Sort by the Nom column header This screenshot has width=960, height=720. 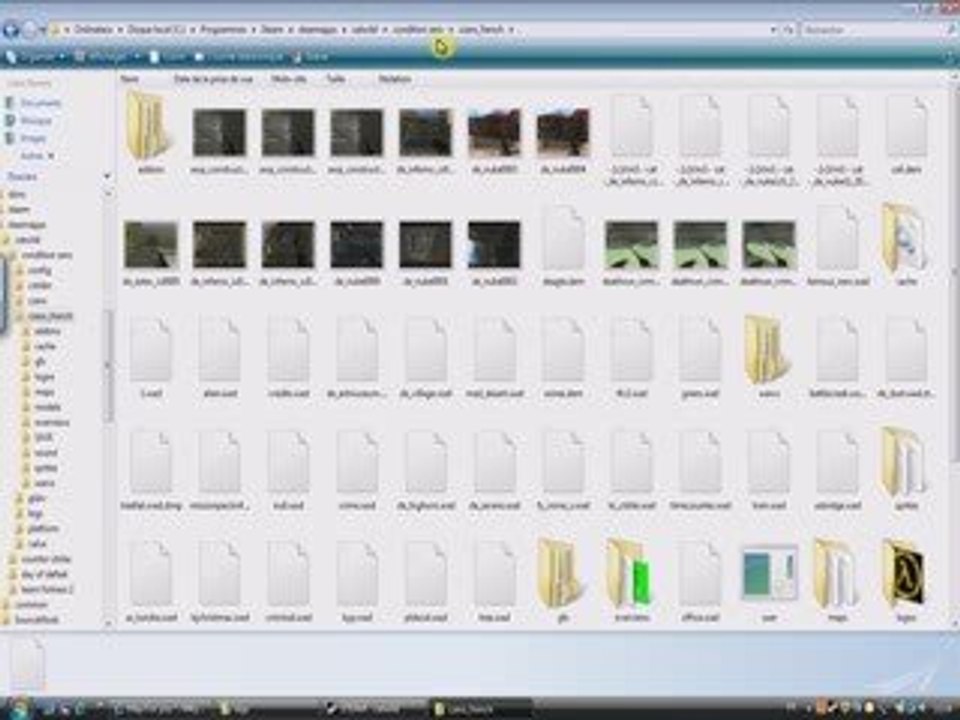tap(130, 79)
